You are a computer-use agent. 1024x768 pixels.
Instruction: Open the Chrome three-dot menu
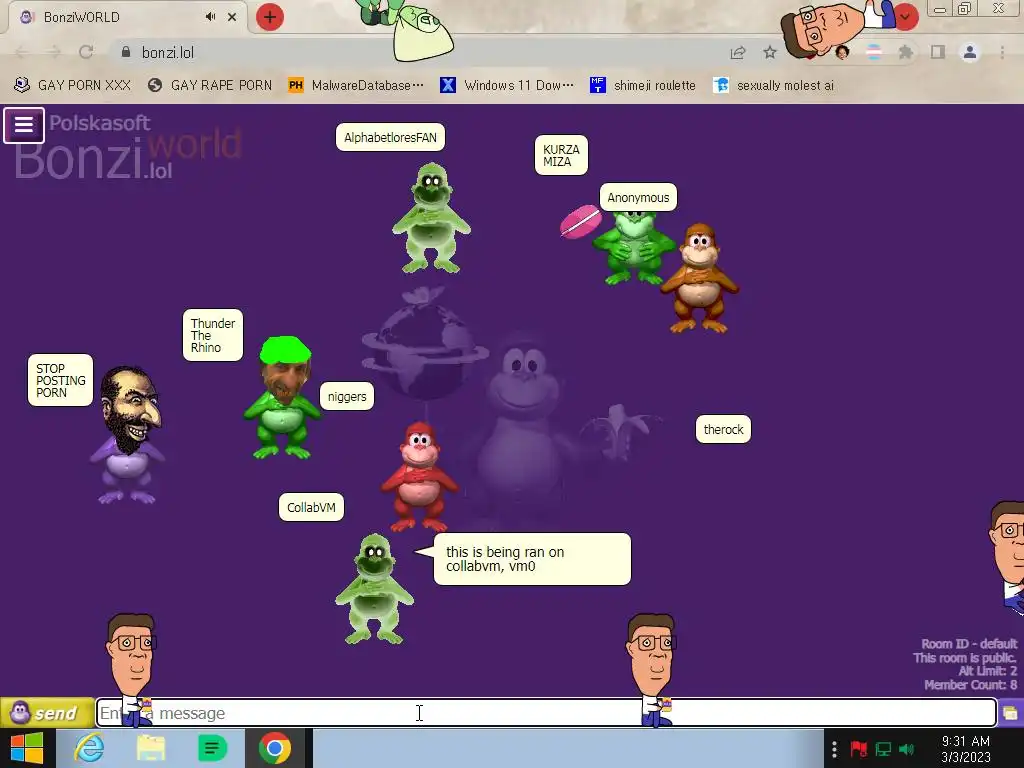(1002, 52)
